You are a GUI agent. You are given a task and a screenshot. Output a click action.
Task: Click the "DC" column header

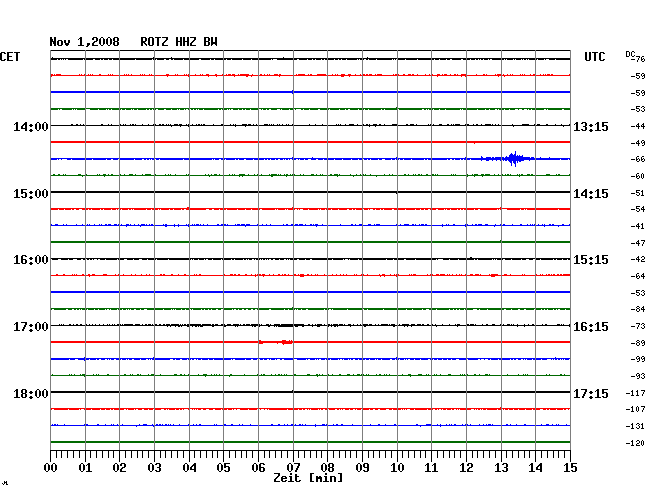630,54
